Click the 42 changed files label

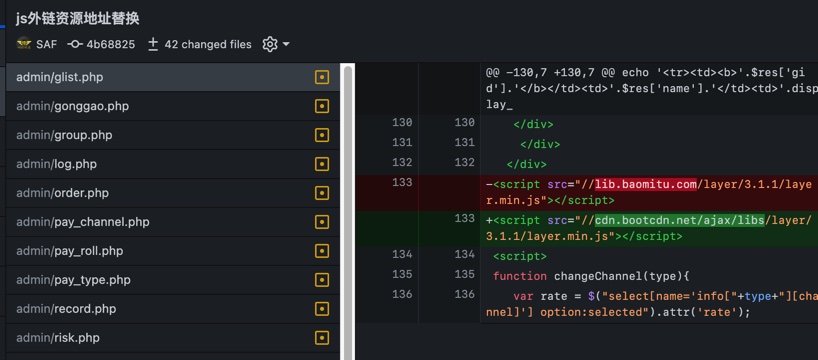[208, 44]
